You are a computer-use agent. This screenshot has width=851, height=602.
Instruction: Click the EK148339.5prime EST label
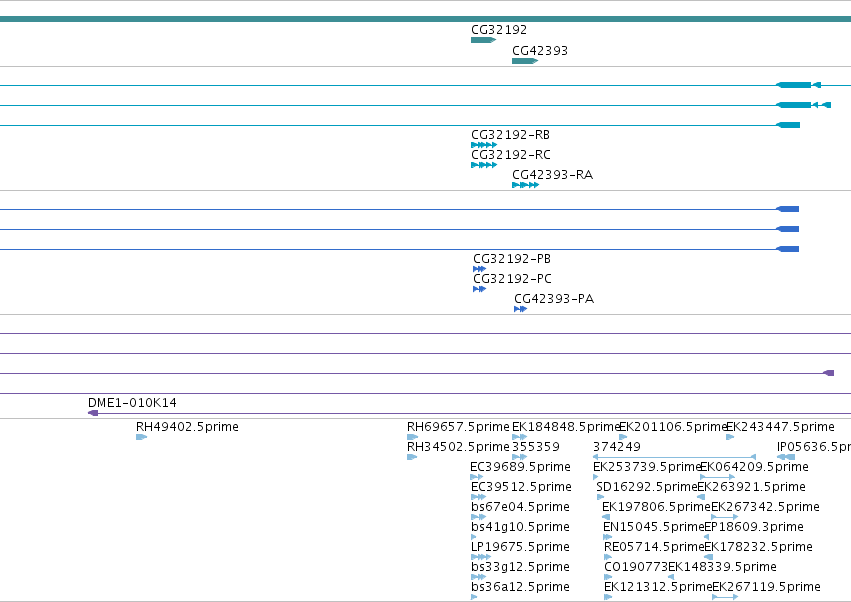tap(722, 567)
